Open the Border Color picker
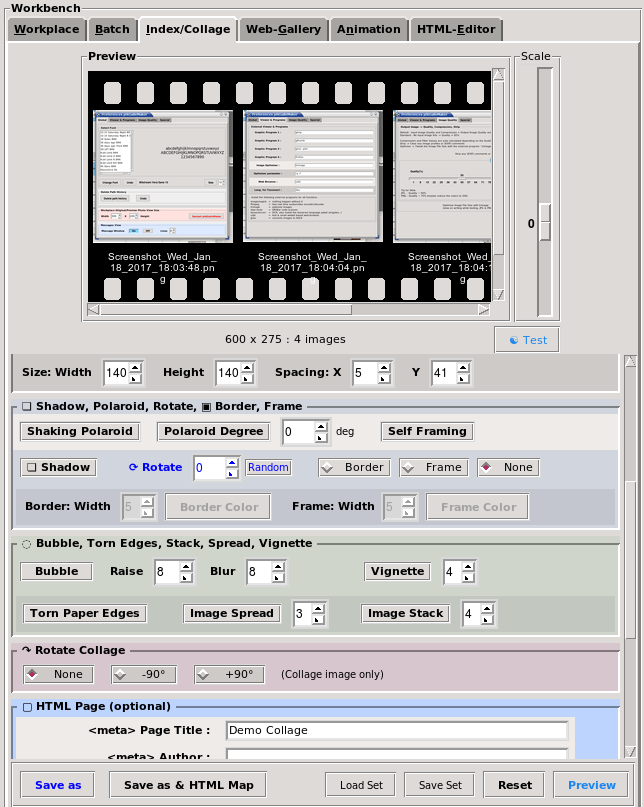 point(218,507)
